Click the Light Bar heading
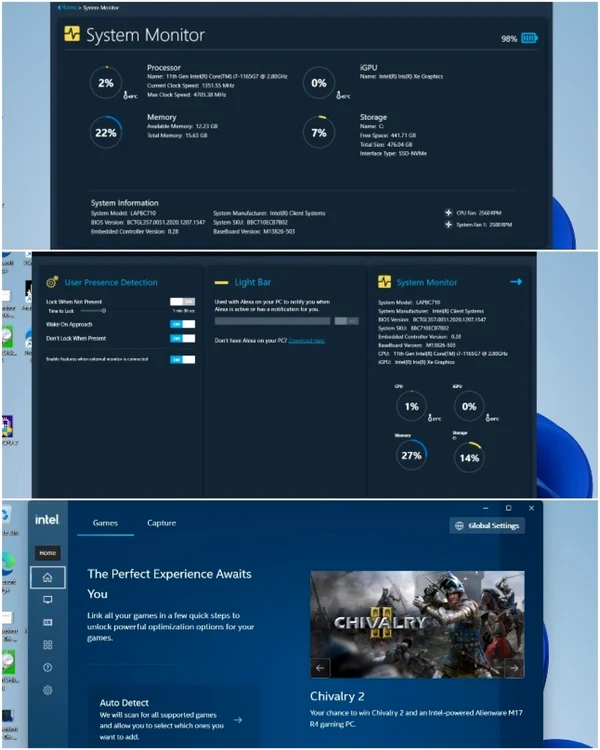The width and height of the screenshot is (600, 750). coord(253,282)
